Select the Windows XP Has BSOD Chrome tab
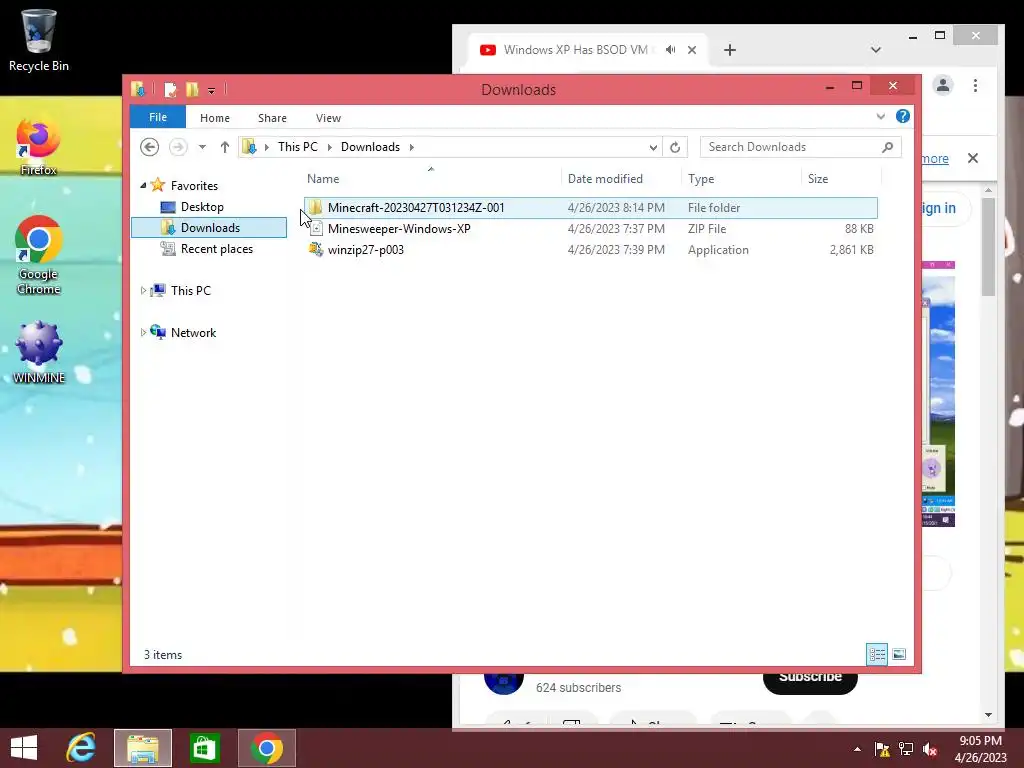Screen dimensions: 1024x768 pos(575,50)
